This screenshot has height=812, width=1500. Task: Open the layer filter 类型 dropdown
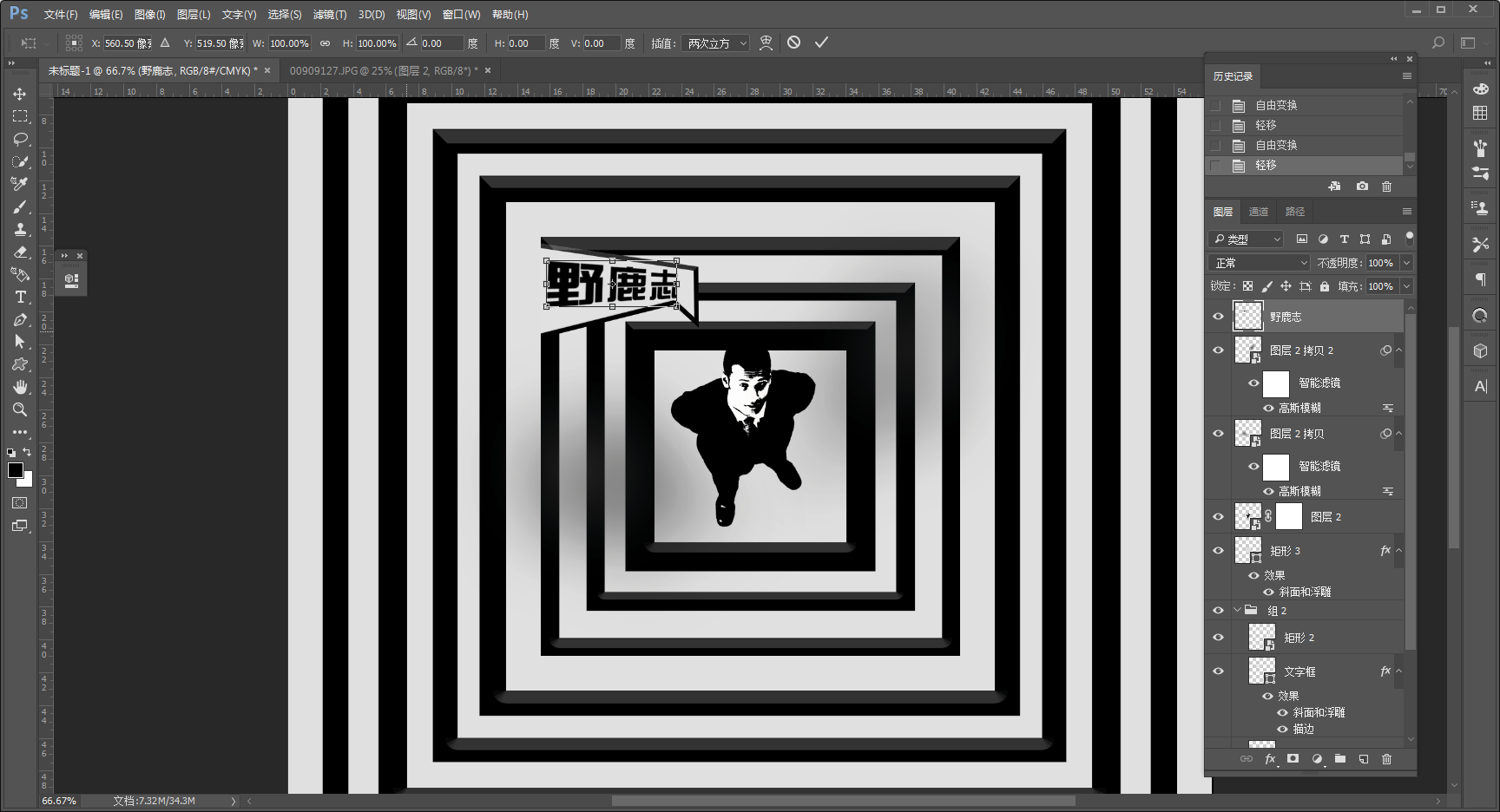[x=1247, y=239]
